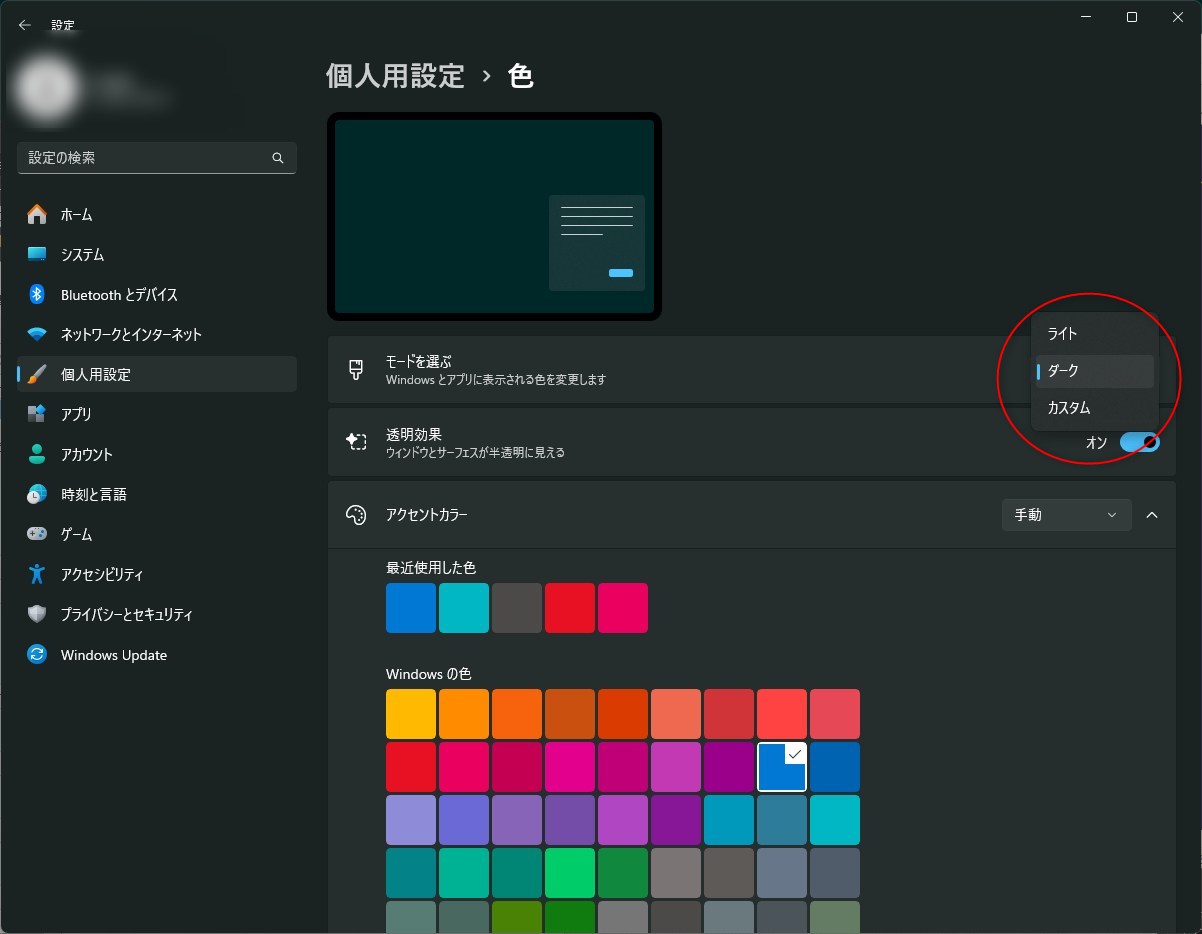Click the Windows Update sync icon
Screen dimensions: 1202x934
coord(37,655)
